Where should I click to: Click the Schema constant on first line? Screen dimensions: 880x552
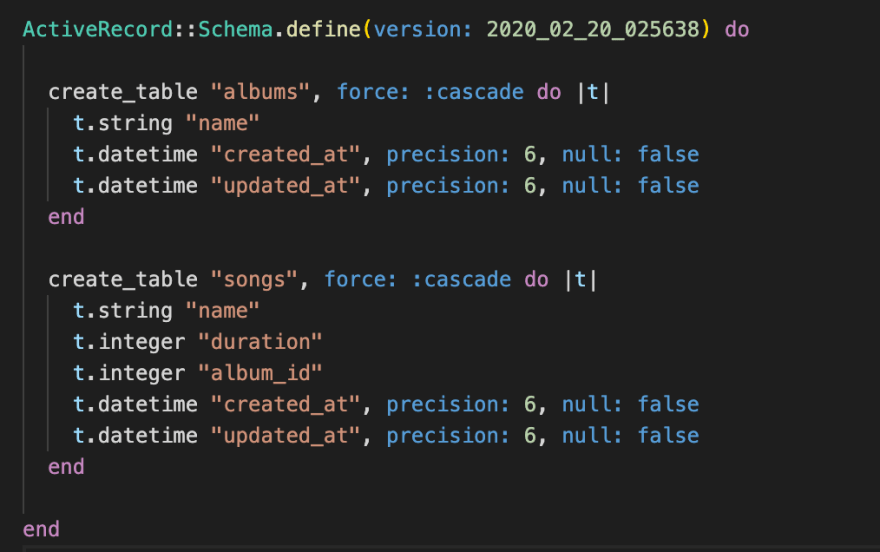pyautogui.click(x=236, y=29)
